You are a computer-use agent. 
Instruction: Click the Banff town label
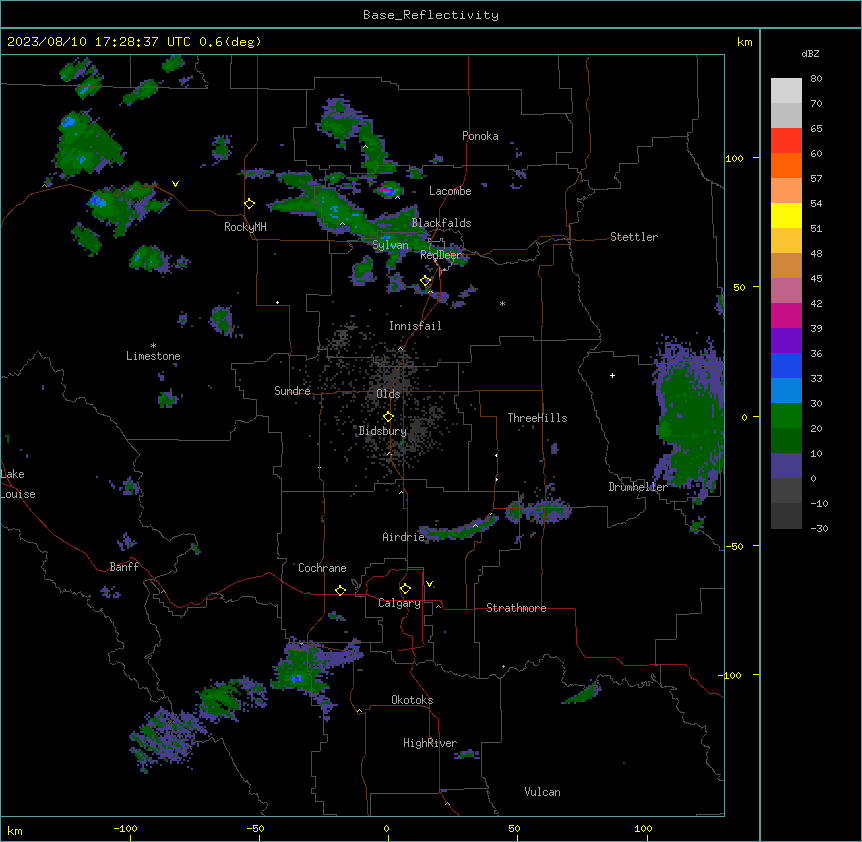[124, 567]
